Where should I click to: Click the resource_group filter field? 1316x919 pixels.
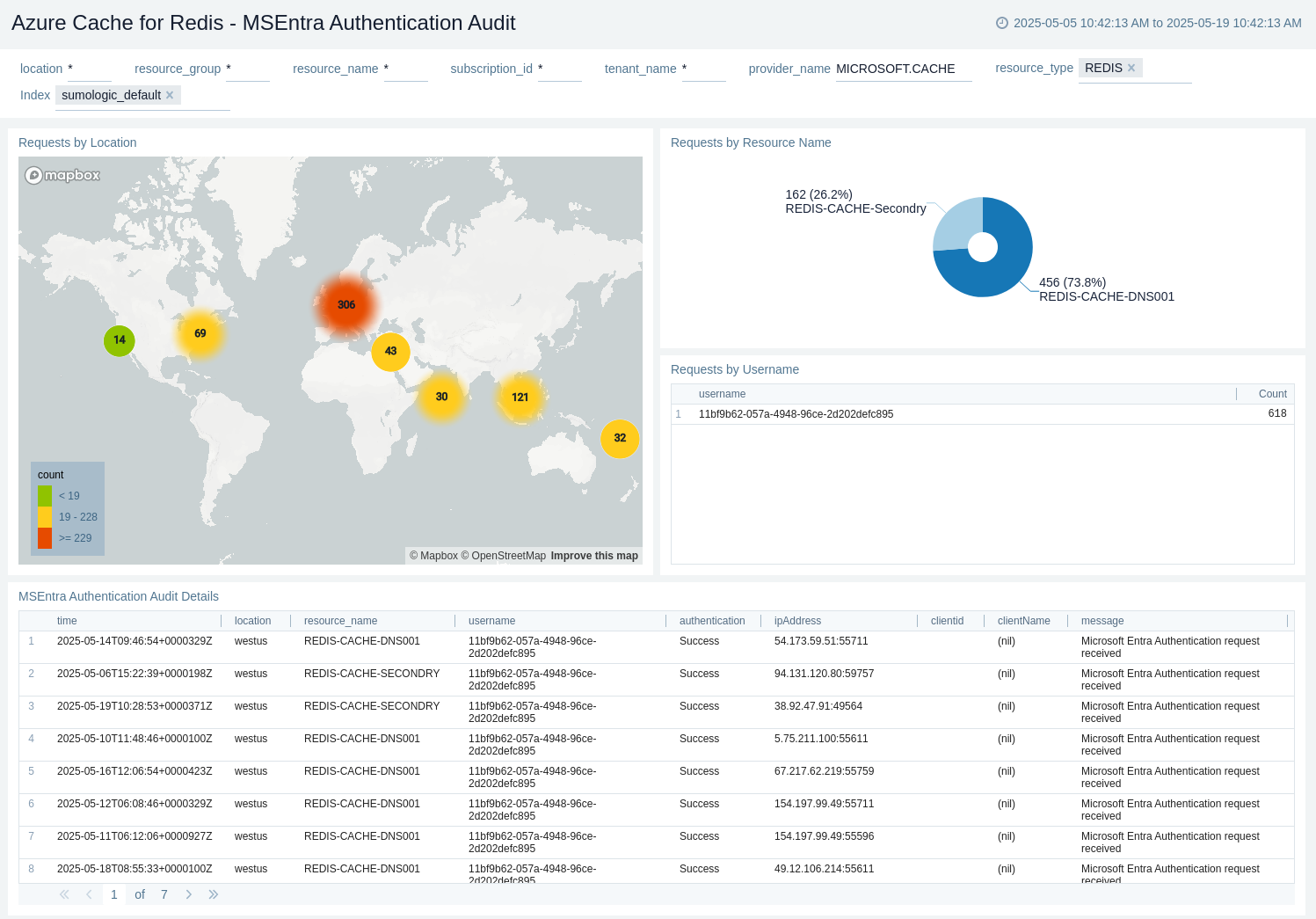pos(248,69)
